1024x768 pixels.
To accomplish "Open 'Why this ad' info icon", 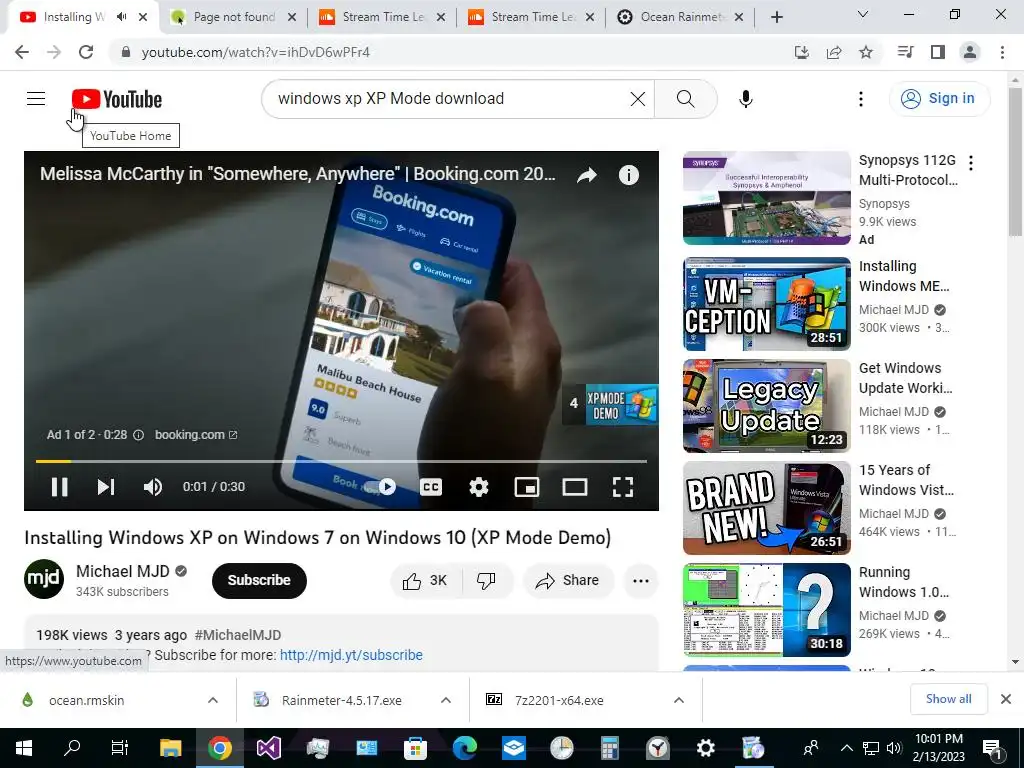I will tap(138, 434).
